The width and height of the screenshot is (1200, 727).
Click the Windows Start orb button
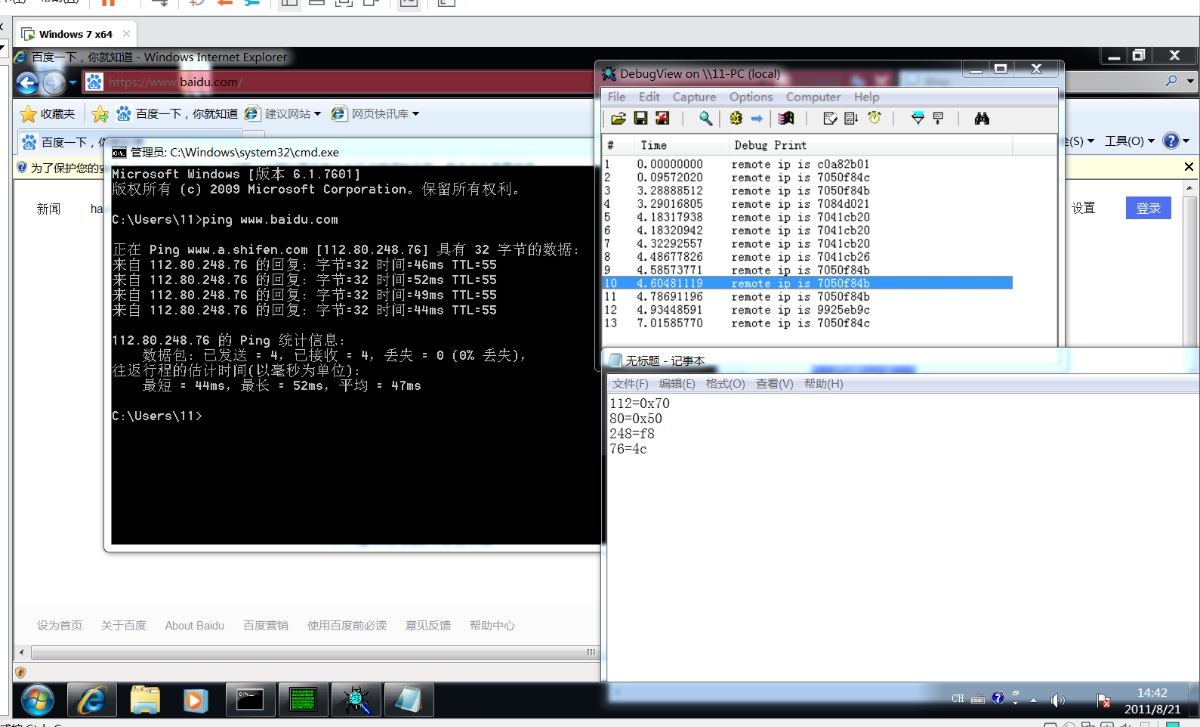(x=37, y=699)
